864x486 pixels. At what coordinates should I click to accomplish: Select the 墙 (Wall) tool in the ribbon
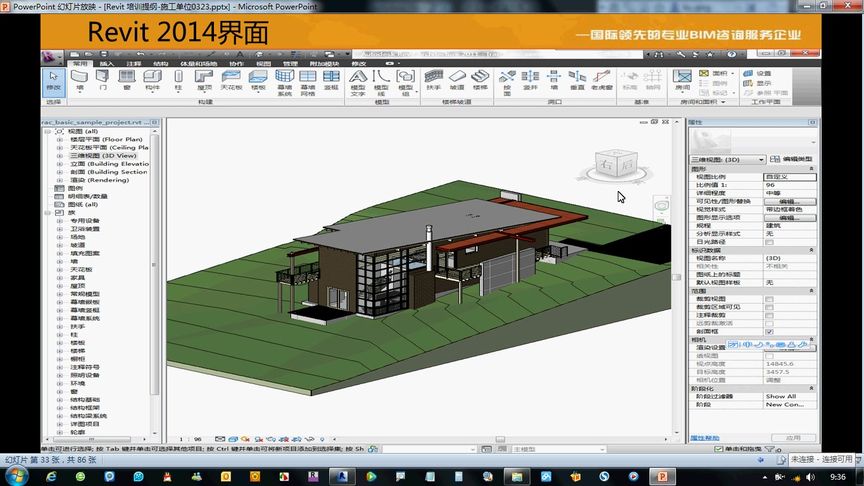pos(79,80)
